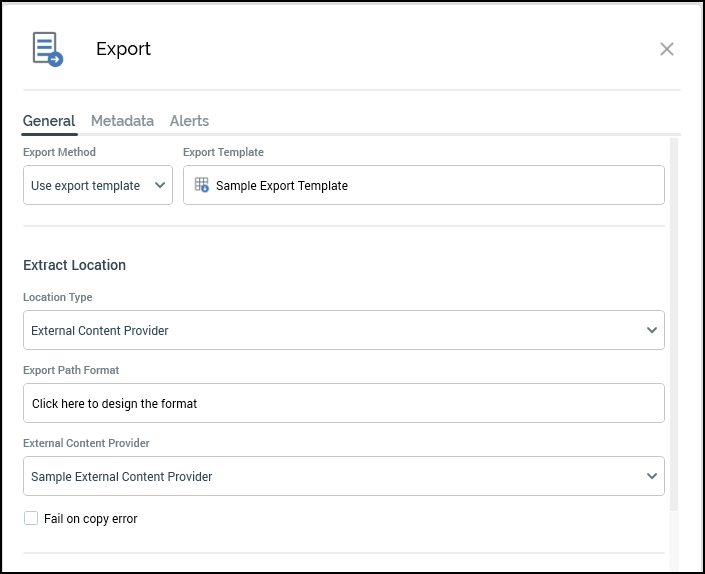Click the Fail on copy error label
Viewport: 705px width, 574px height.
[x=91, y=519]
